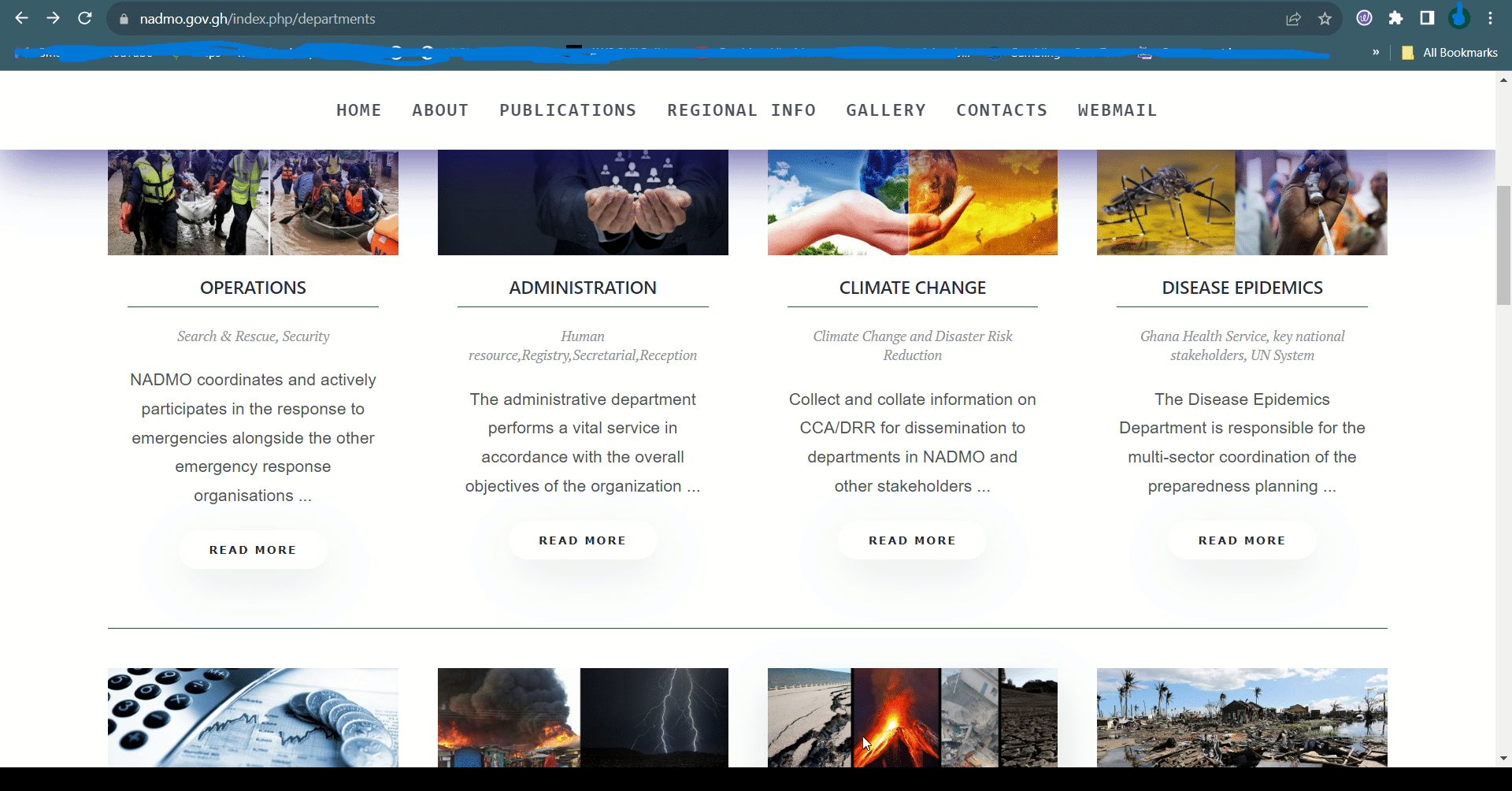Screen dimensions: 1512x791
Task: Go to the HOME menu item
Action: pos(358,110)
